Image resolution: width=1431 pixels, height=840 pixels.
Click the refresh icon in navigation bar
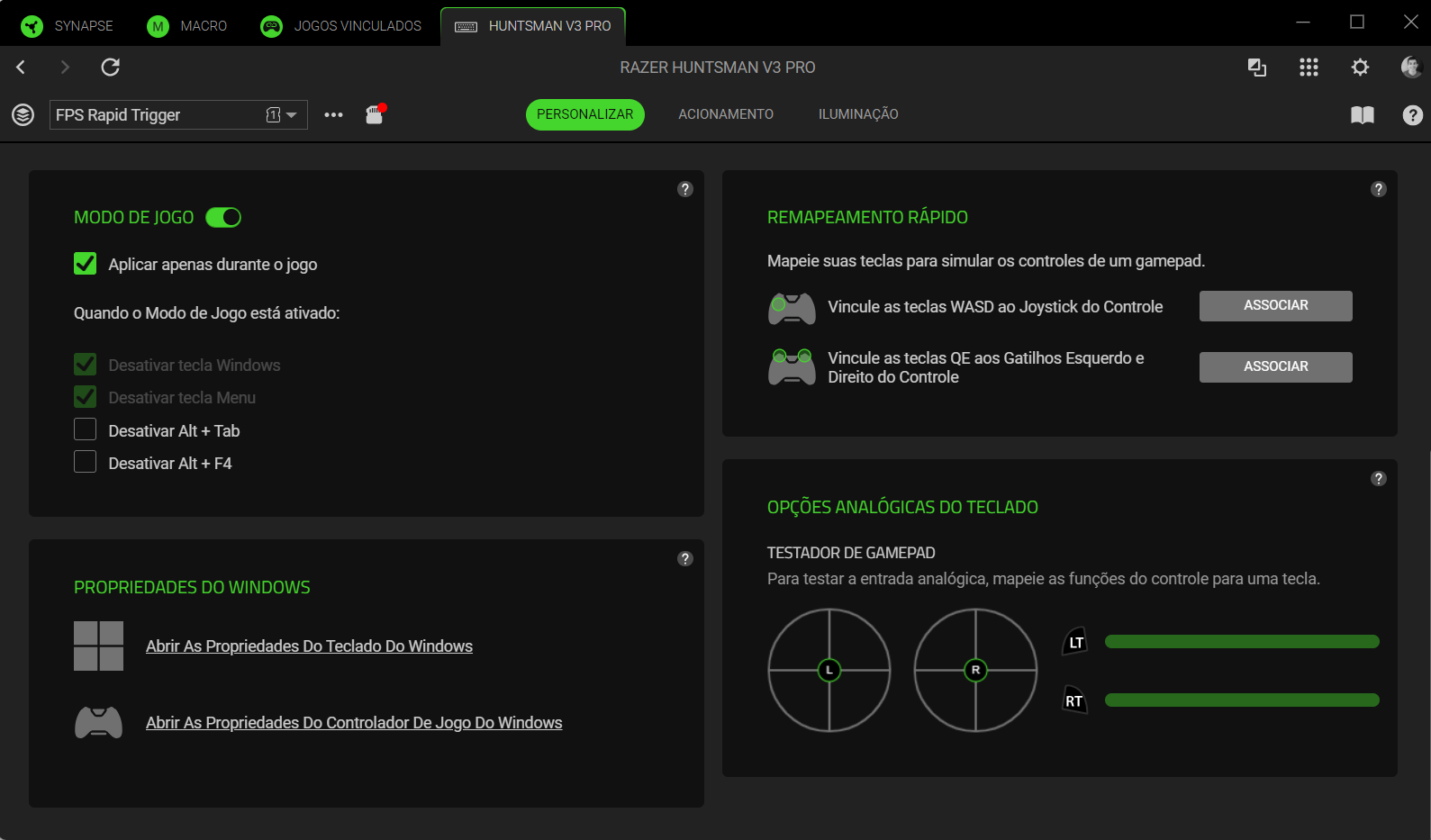[110, 68]
